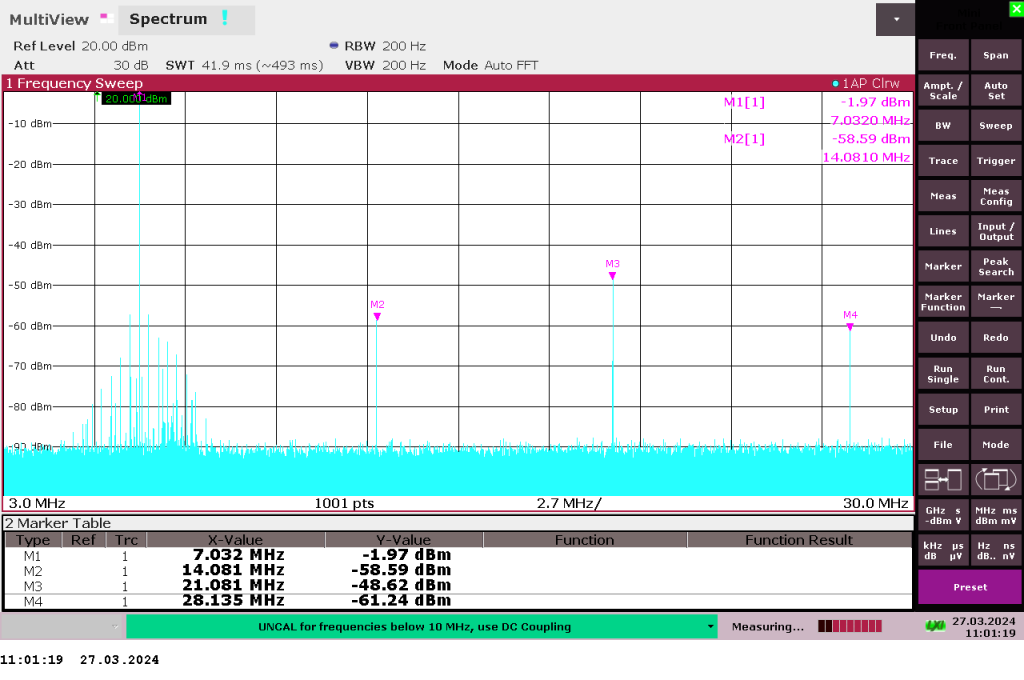Select the 21.081 MHz X-Value cell

[233, 585]
